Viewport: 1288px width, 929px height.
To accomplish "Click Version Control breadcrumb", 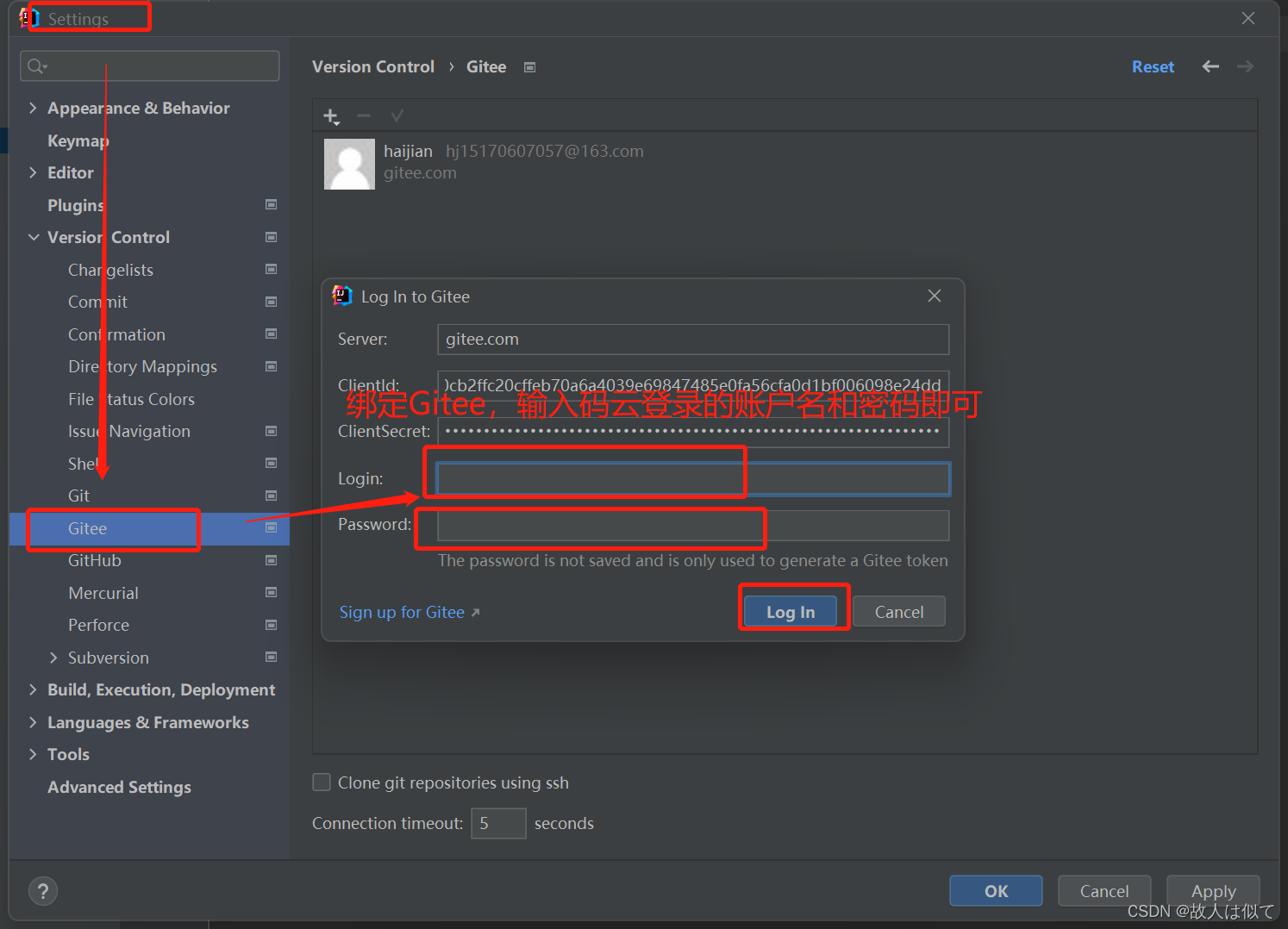I will click(373, 66).
